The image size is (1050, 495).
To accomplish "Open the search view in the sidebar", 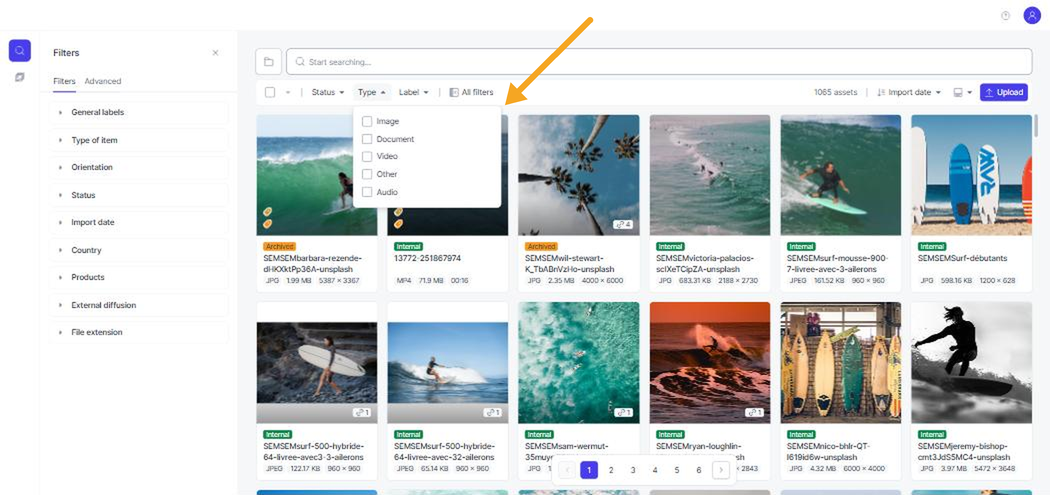I will (19, 50).
